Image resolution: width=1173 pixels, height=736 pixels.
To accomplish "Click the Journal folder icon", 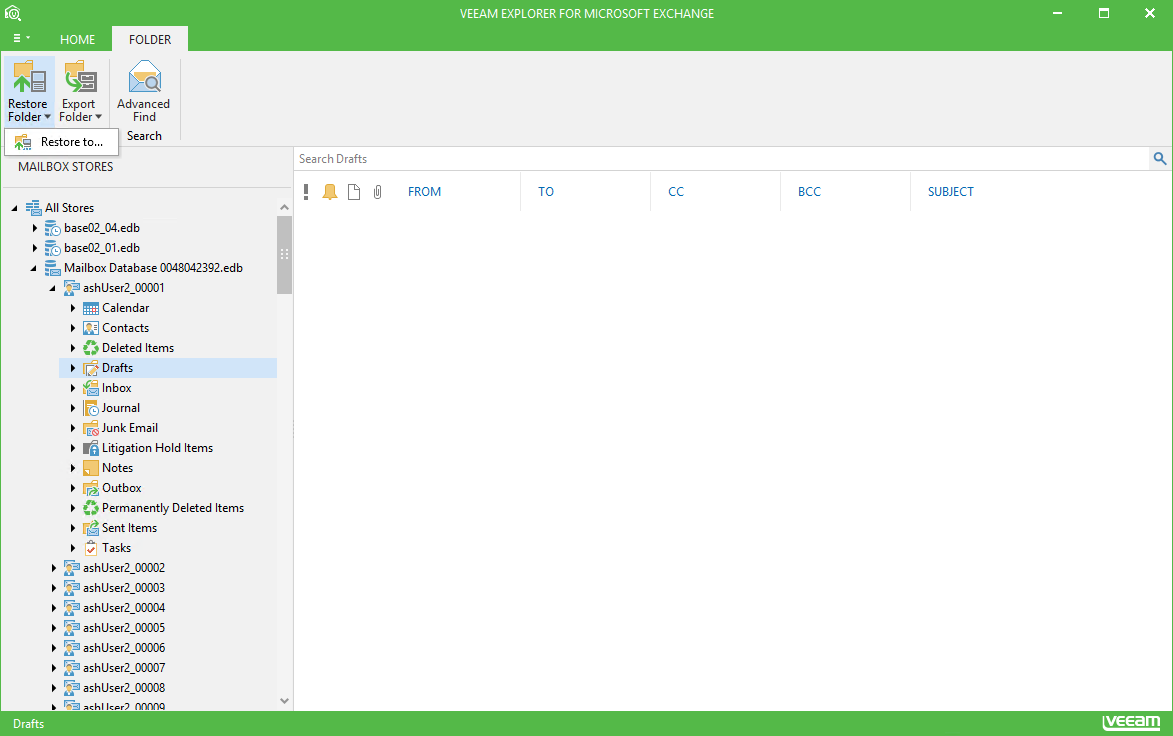I will (91, 408).
